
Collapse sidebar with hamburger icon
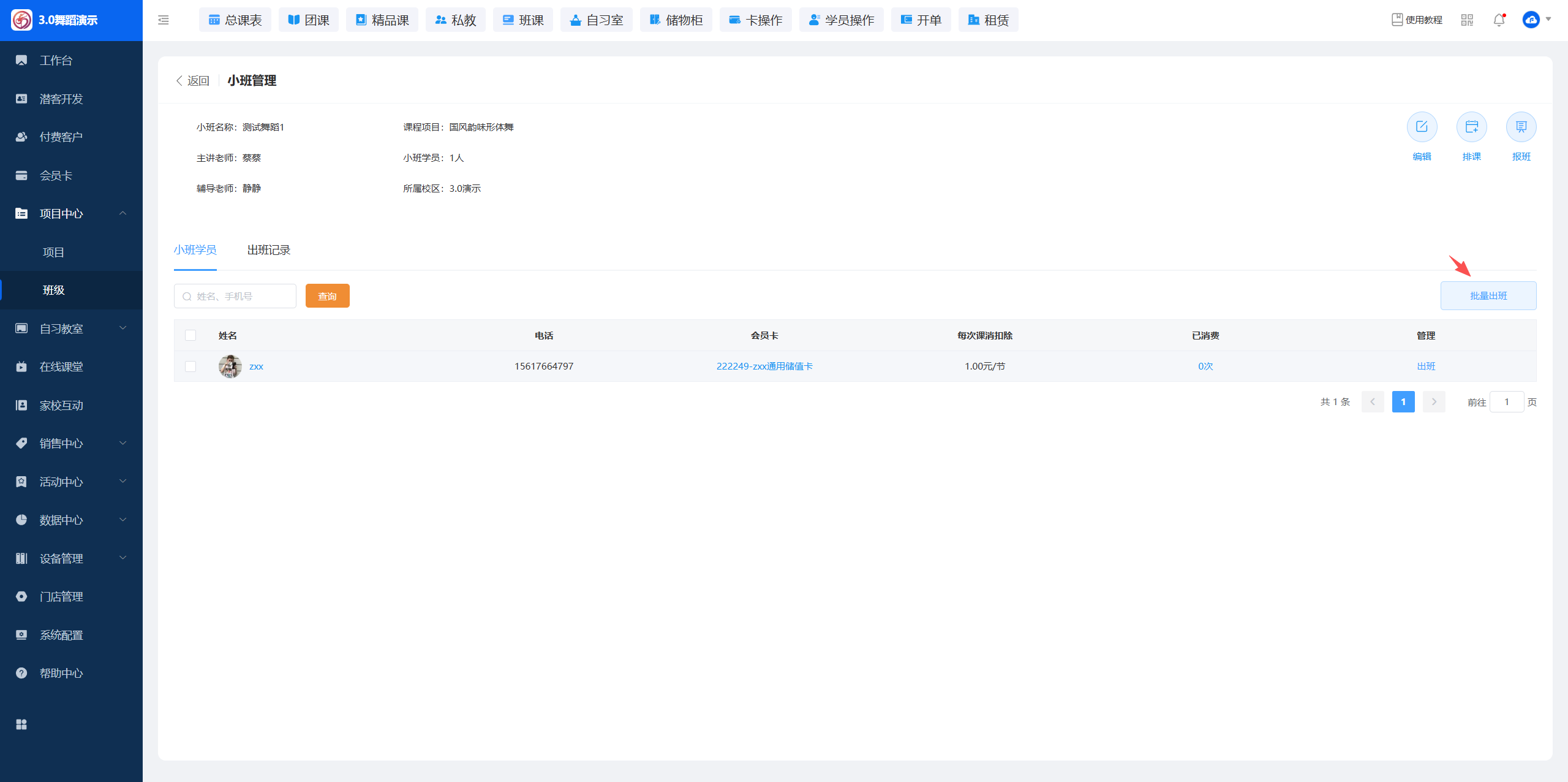coord(164,20)
